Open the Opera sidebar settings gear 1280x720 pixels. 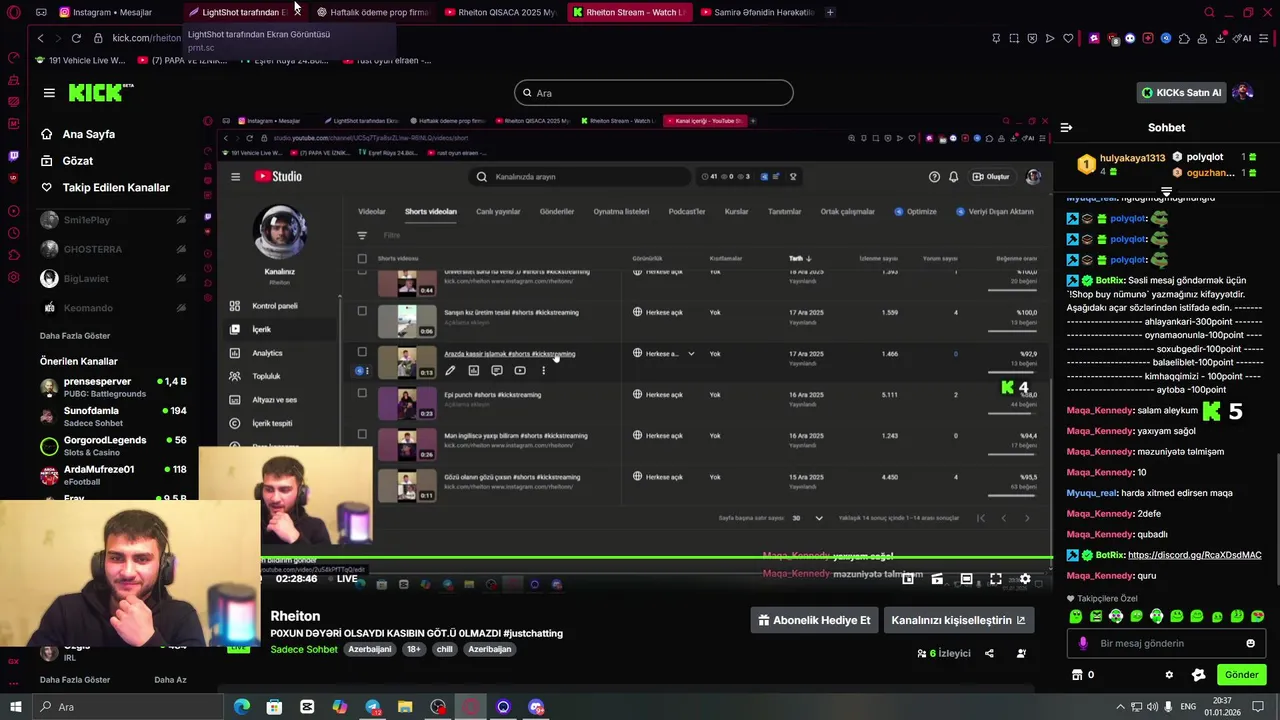click(x=13, y=277)
